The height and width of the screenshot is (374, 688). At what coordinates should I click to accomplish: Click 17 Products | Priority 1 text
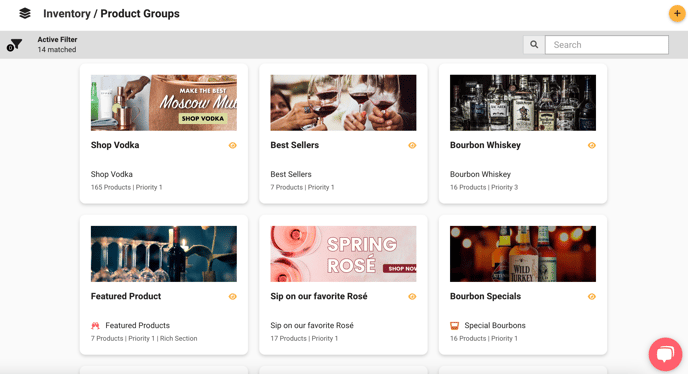[304, 338]
